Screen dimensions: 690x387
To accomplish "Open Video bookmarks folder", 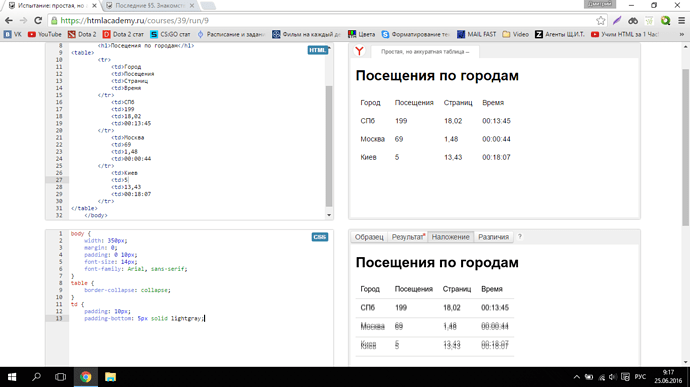I will [x=515, y=34].
